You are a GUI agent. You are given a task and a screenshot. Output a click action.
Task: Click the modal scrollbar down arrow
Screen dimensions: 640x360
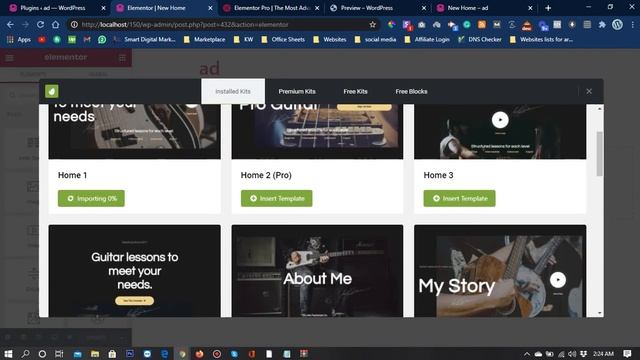tap(599, 313)
